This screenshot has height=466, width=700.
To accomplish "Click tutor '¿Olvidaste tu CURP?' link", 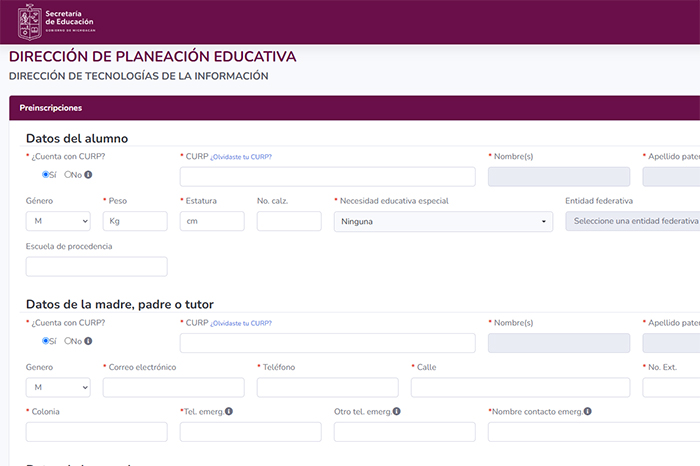I will click(x=241, y=323).
